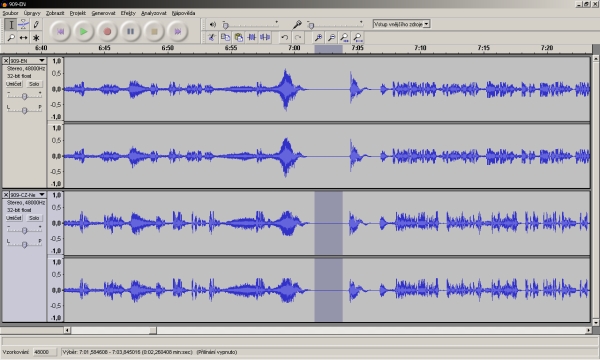Viewport: 600px width, 360px height.
Task: Open the Zobrazit menu
Action: click(55, 13)
